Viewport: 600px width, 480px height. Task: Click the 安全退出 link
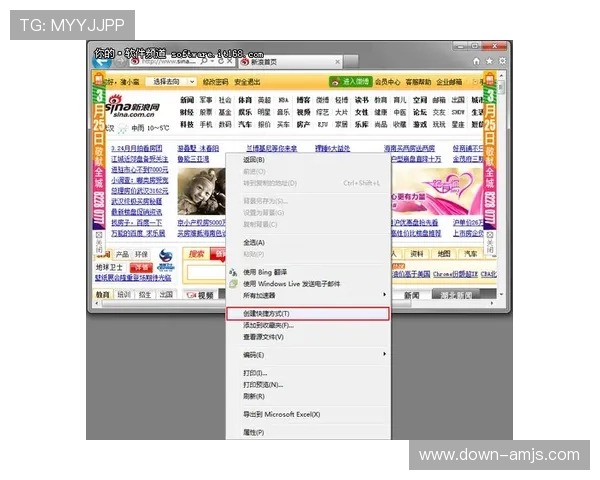tap(247, 82)
